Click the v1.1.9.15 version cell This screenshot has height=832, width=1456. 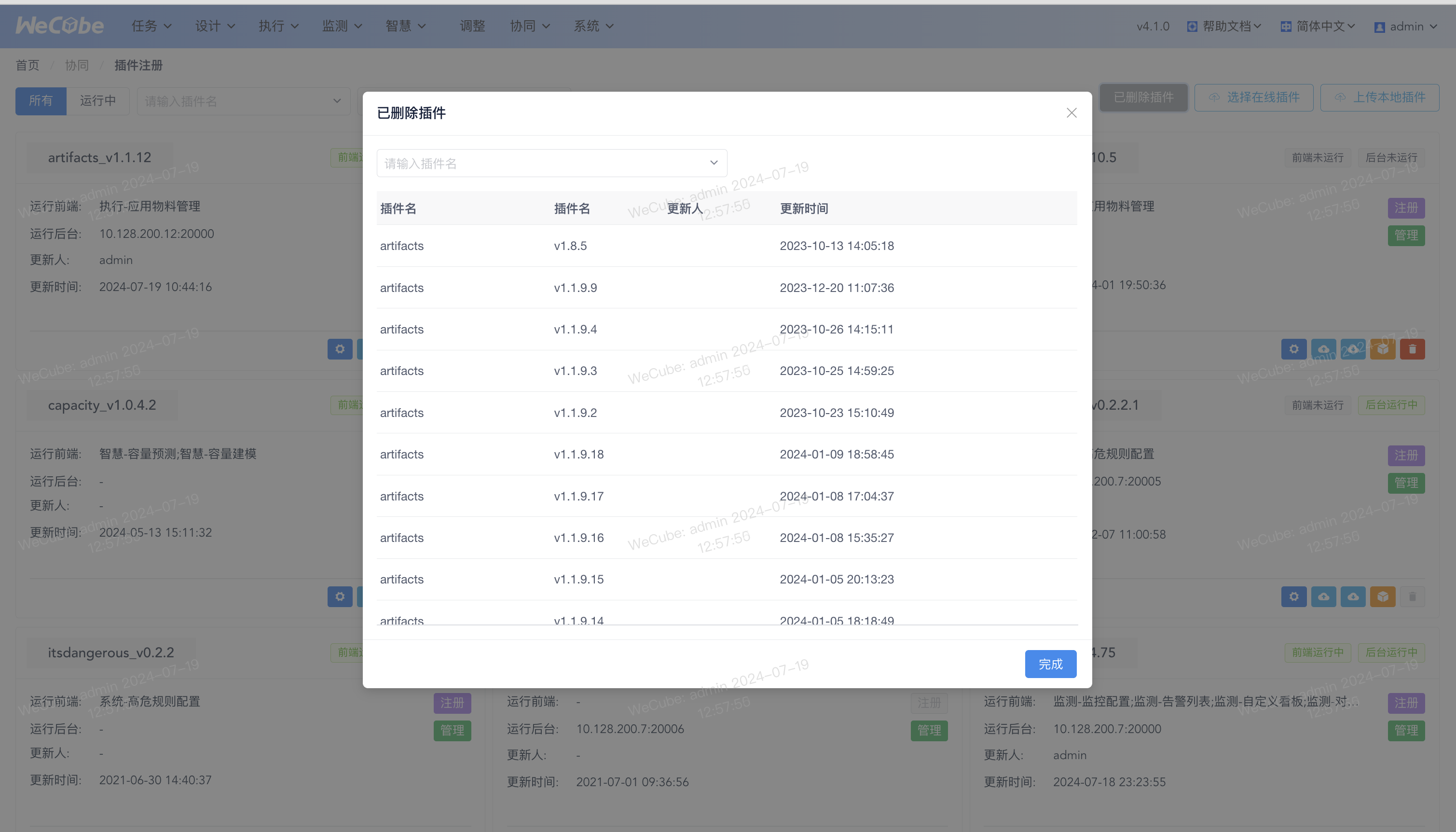coord(578,580)
